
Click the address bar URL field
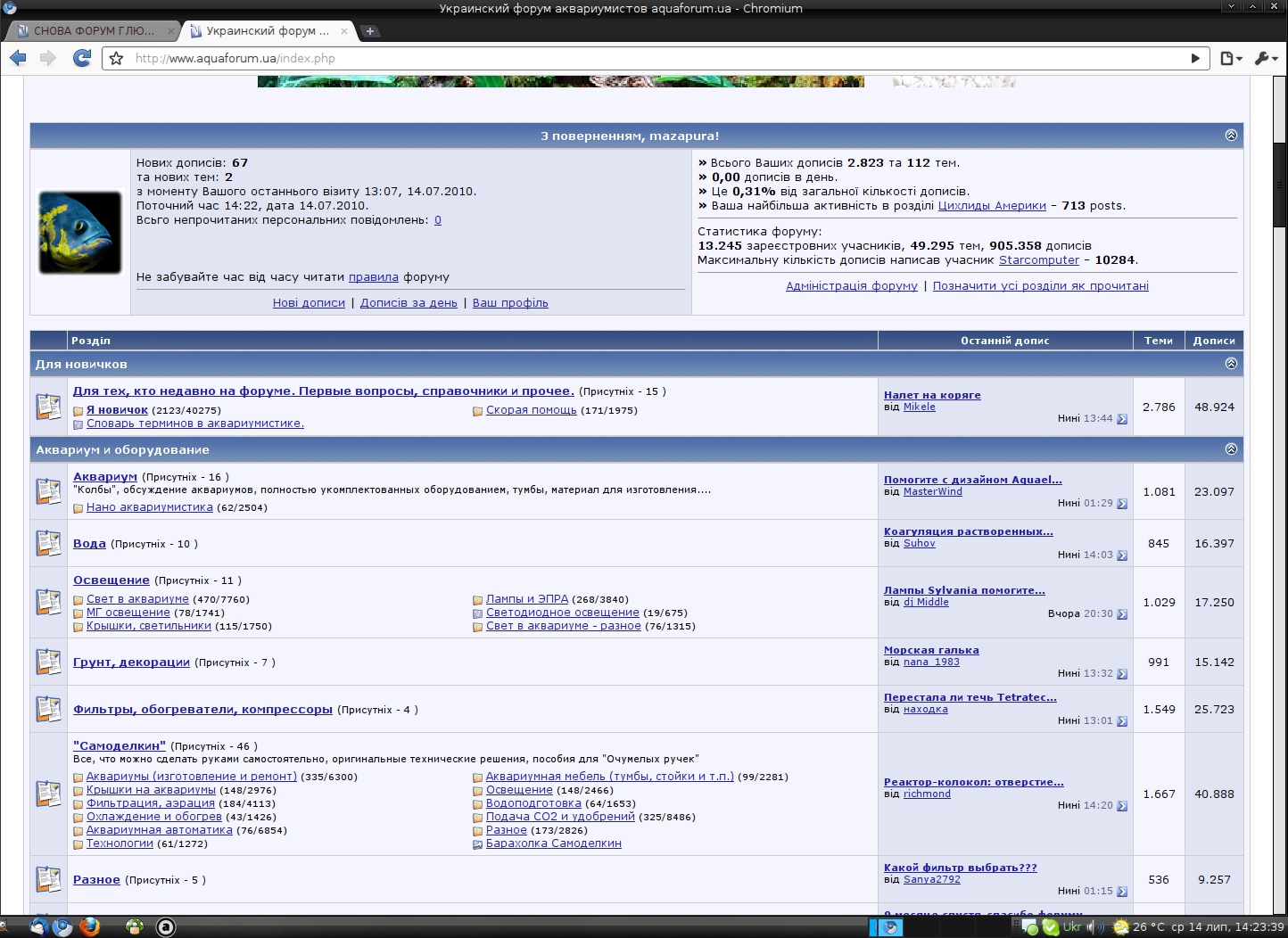(624, 58)
